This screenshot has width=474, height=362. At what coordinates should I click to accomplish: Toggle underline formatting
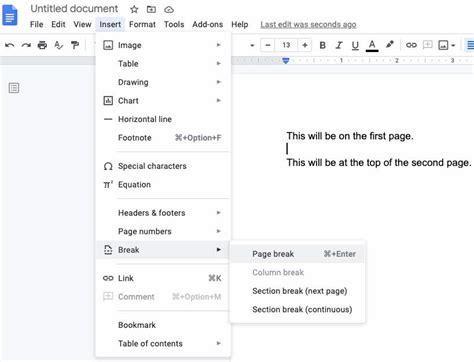(x=355, y=45)
